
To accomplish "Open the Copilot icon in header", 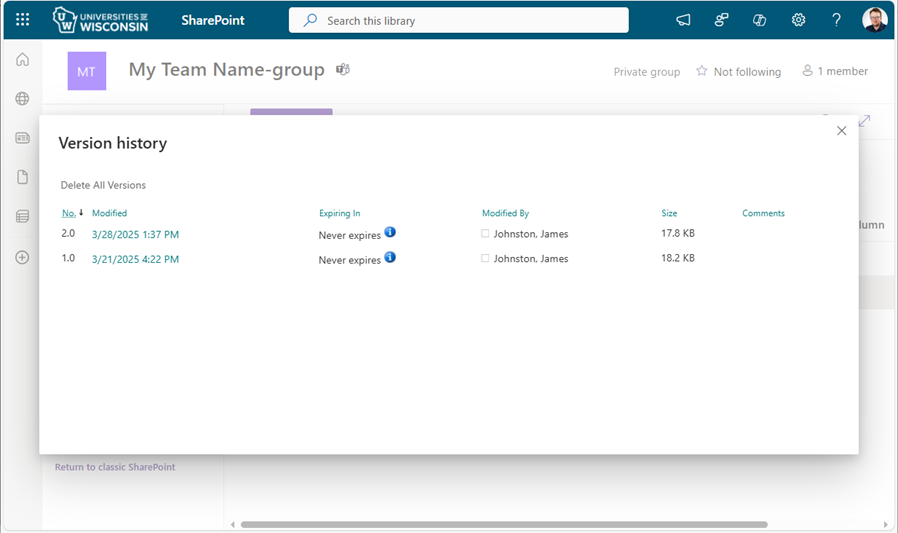I will (x=759, y=20).
